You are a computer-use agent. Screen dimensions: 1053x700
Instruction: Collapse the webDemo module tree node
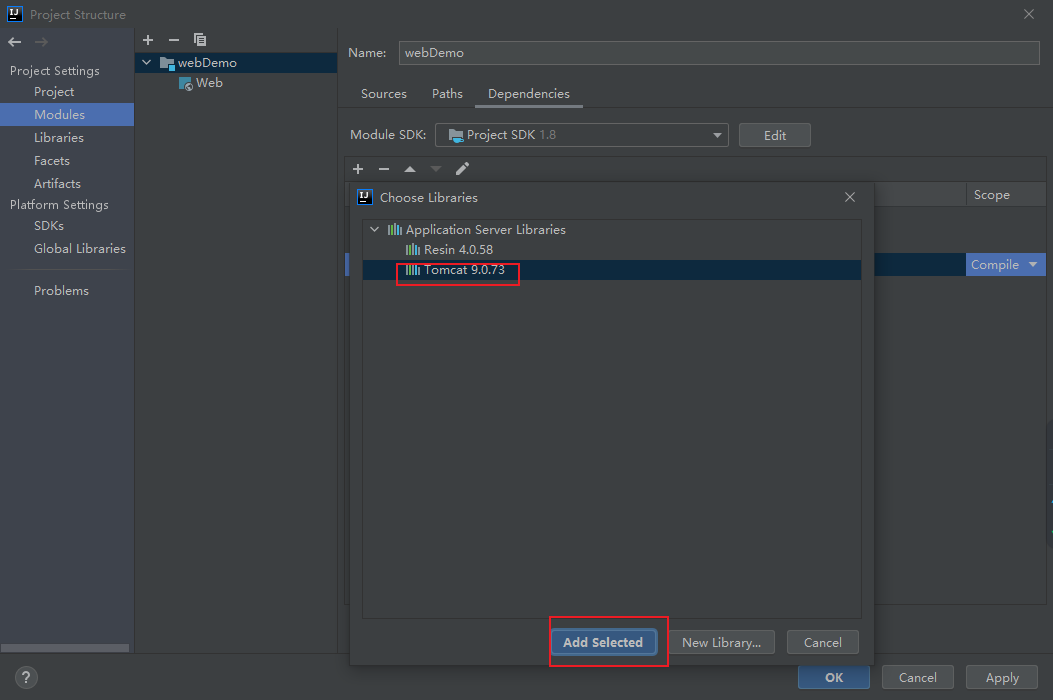click(x=147, y=63)
